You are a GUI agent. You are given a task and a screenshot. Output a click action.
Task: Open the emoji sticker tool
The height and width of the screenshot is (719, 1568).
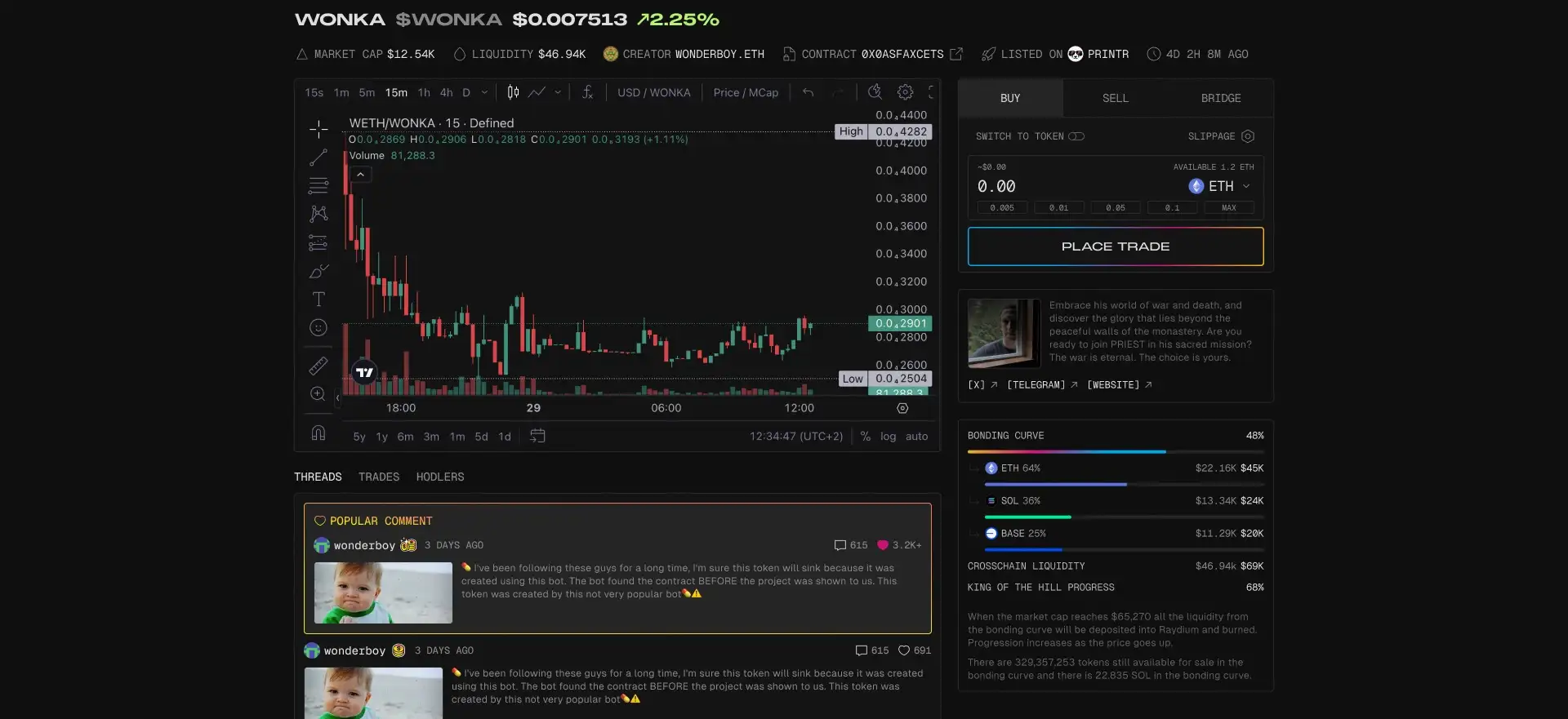[318, 327]
